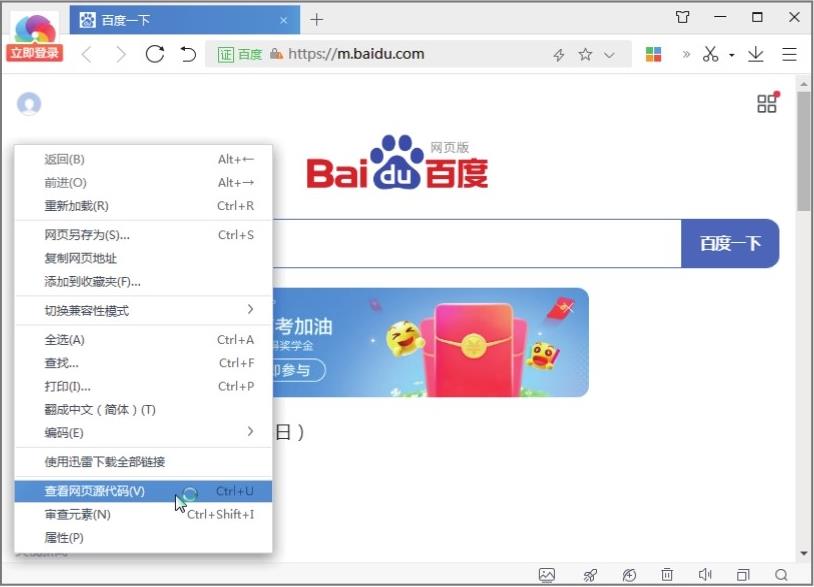The height and width of the screenshot is (587, 814).
Task: Click the status bar rocket accelerator icon
Action: coord(590,575)
